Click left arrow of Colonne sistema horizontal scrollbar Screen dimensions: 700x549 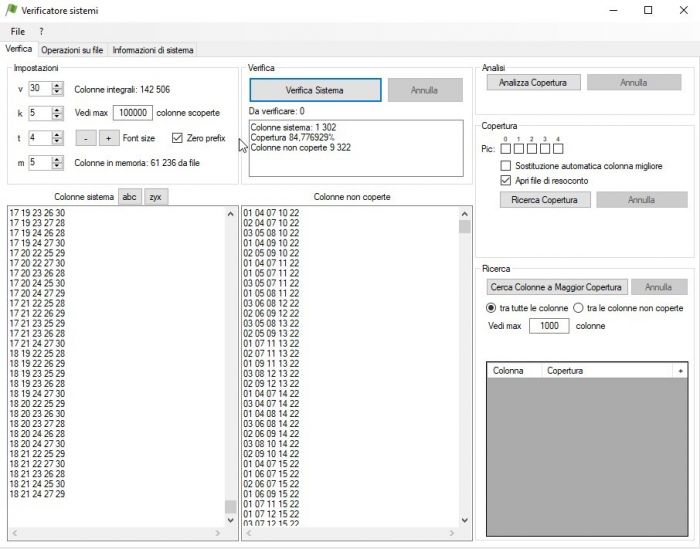15,533
